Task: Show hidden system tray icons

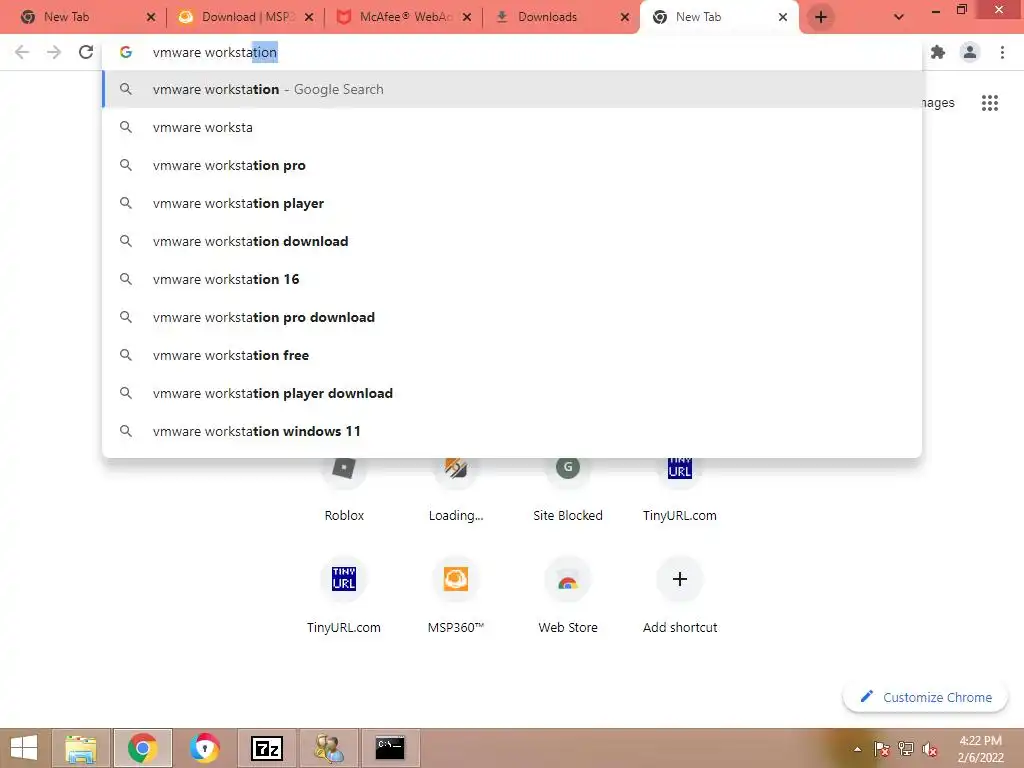Action: tap(857, 749)
